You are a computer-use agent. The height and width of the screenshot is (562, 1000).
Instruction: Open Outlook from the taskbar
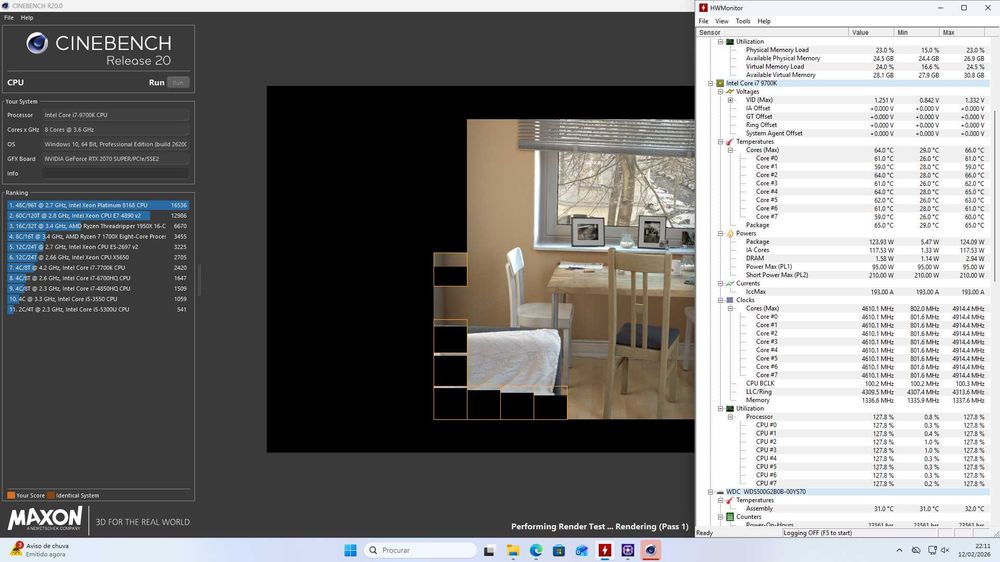[x=582, y=550]
